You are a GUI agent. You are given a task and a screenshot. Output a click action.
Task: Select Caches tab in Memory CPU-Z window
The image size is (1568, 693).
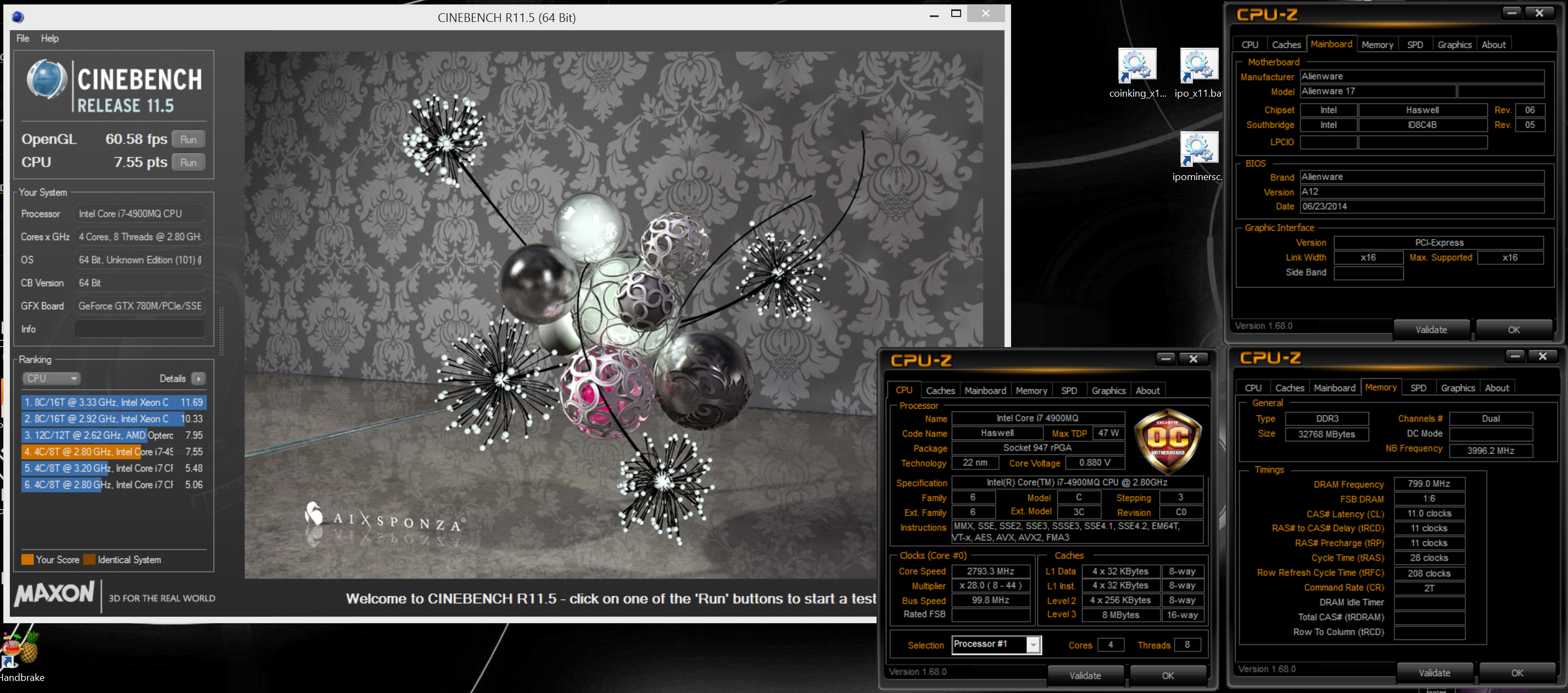tap(1290, 388)
